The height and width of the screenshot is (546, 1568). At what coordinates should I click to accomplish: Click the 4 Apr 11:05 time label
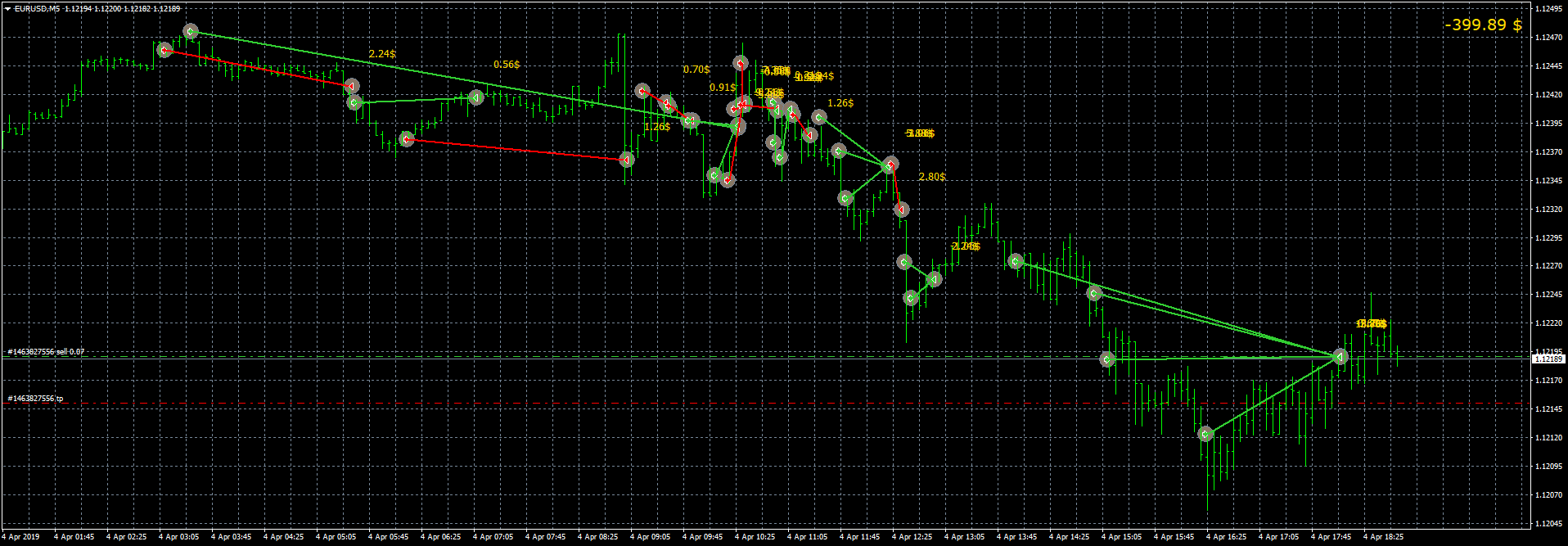point(807,537)
